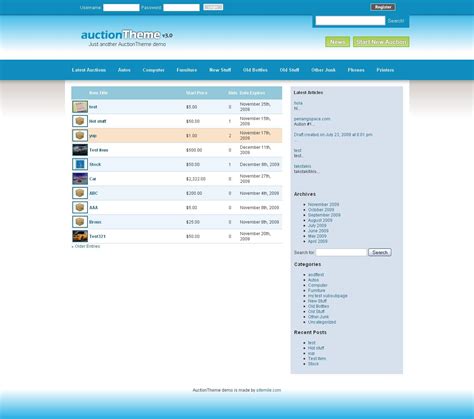Click 'December 8th, 2009' date in Stock row
This screenshot has height=419, width=474.
click(x=259, y=164)
